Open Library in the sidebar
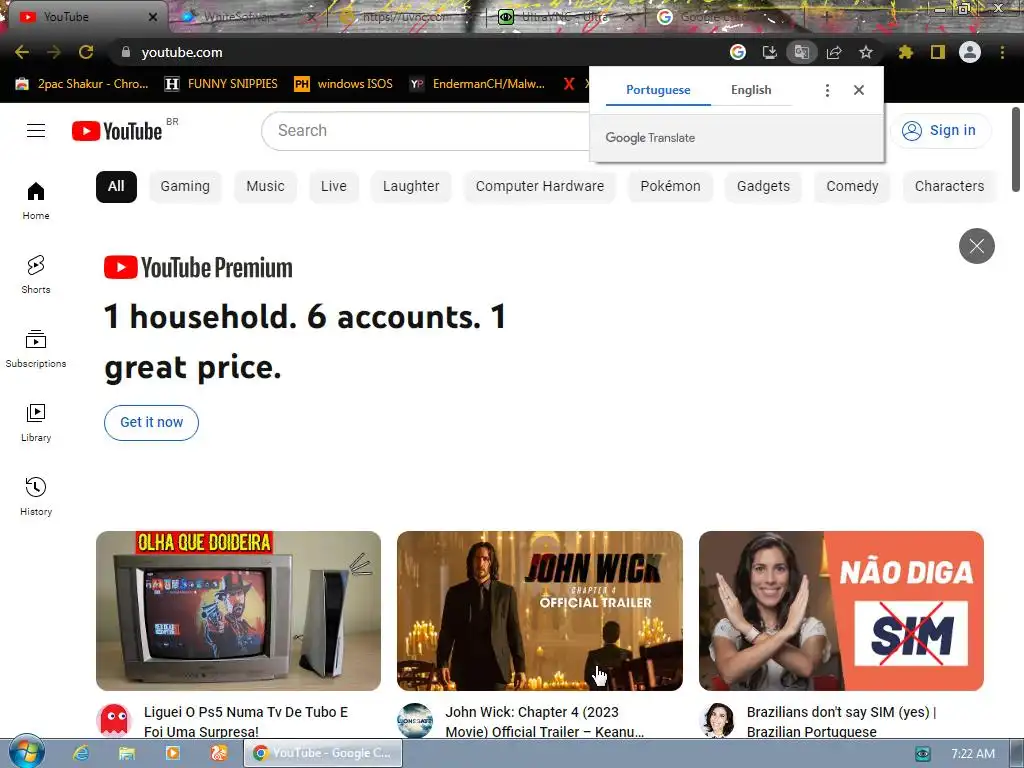Viewport: 1024px width, 768px height. click(x=36, y=423)
